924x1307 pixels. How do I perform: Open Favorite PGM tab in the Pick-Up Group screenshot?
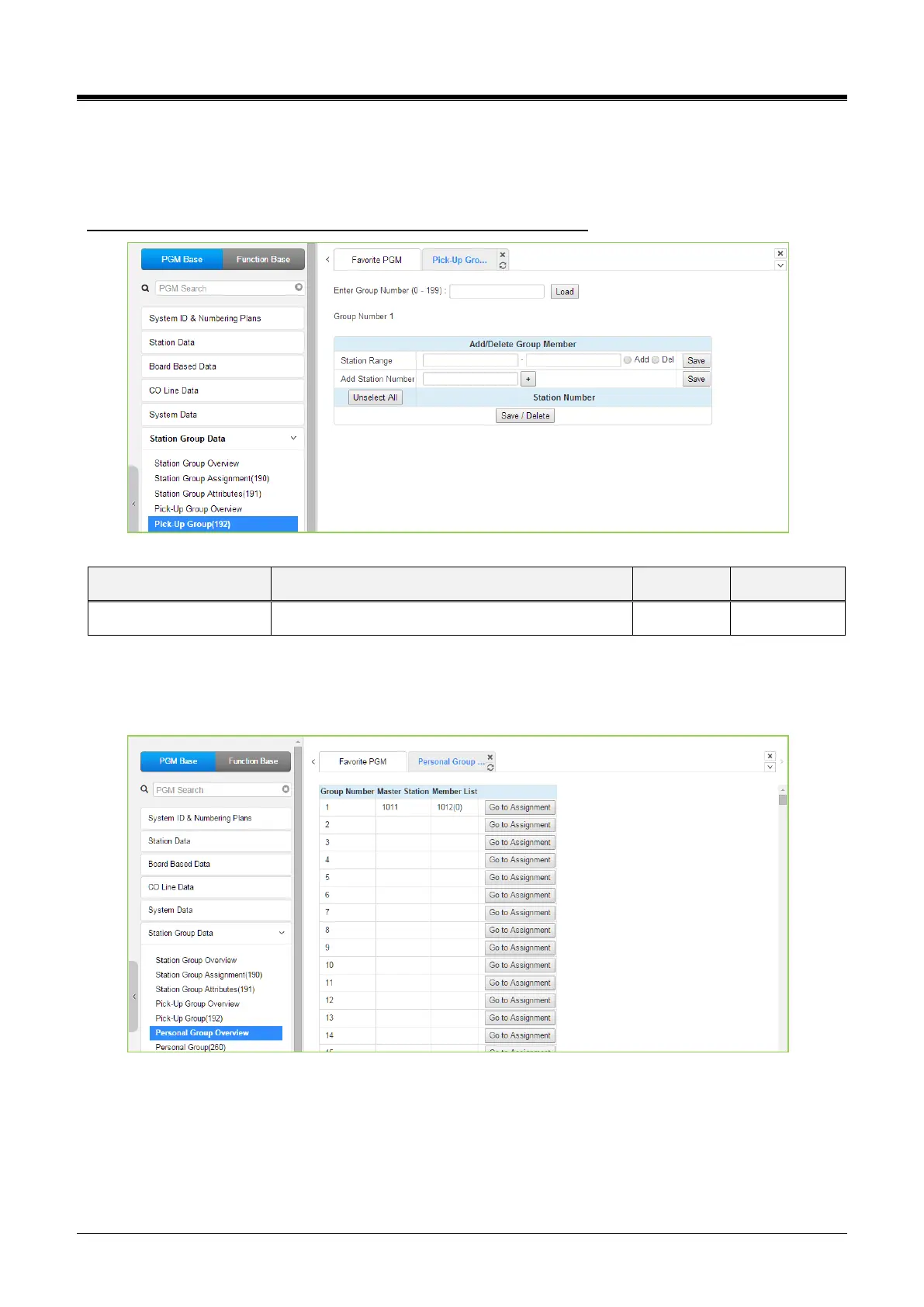tap(377, 260)
